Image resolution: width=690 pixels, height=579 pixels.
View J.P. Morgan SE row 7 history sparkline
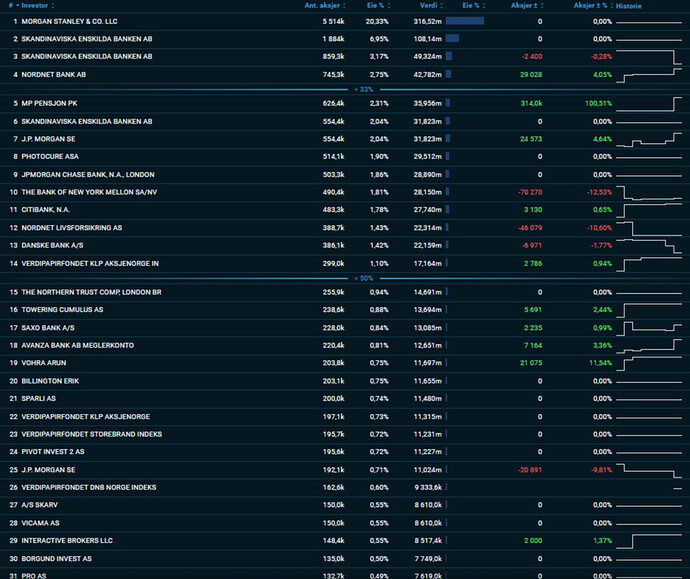[649, 139]
